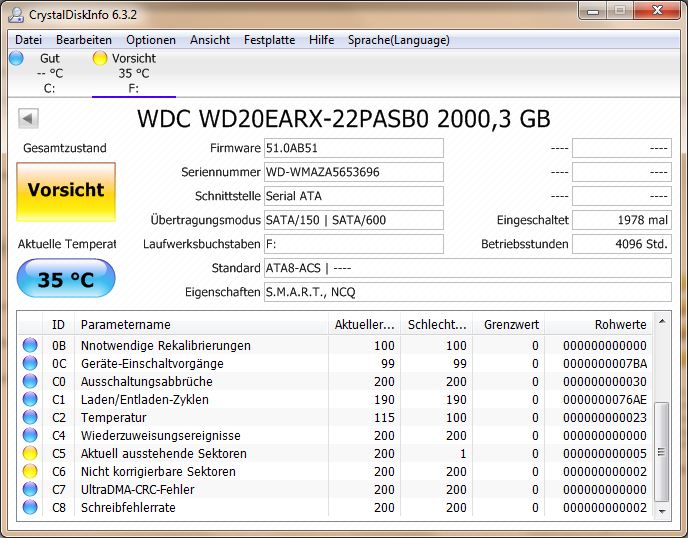The width and height of the screenshot is (688, 538).
Task: Click raw value 0000000076AE
Action: (x=605, y=399)
